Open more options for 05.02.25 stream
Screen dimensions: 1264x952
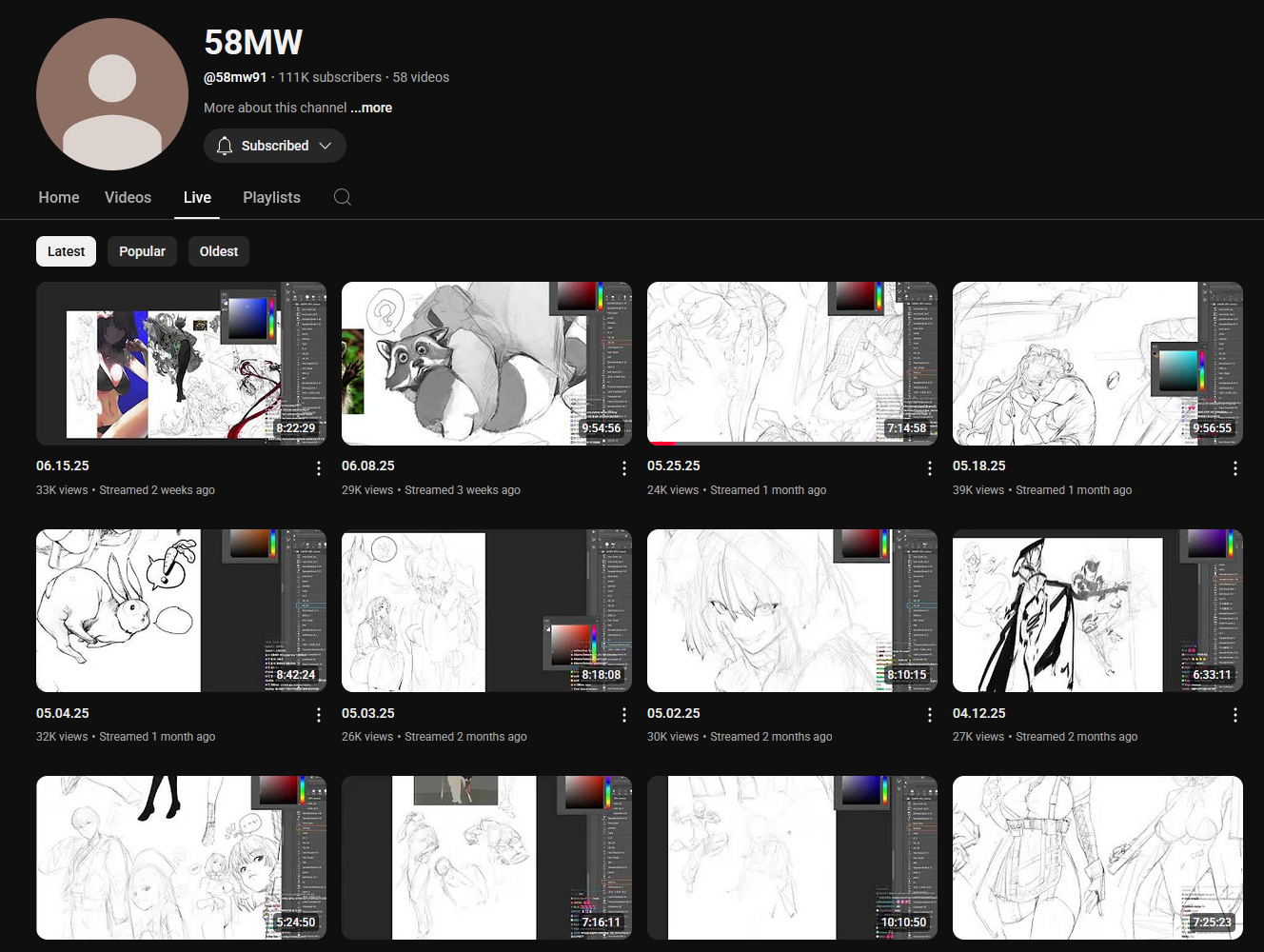tap(930, 715)
